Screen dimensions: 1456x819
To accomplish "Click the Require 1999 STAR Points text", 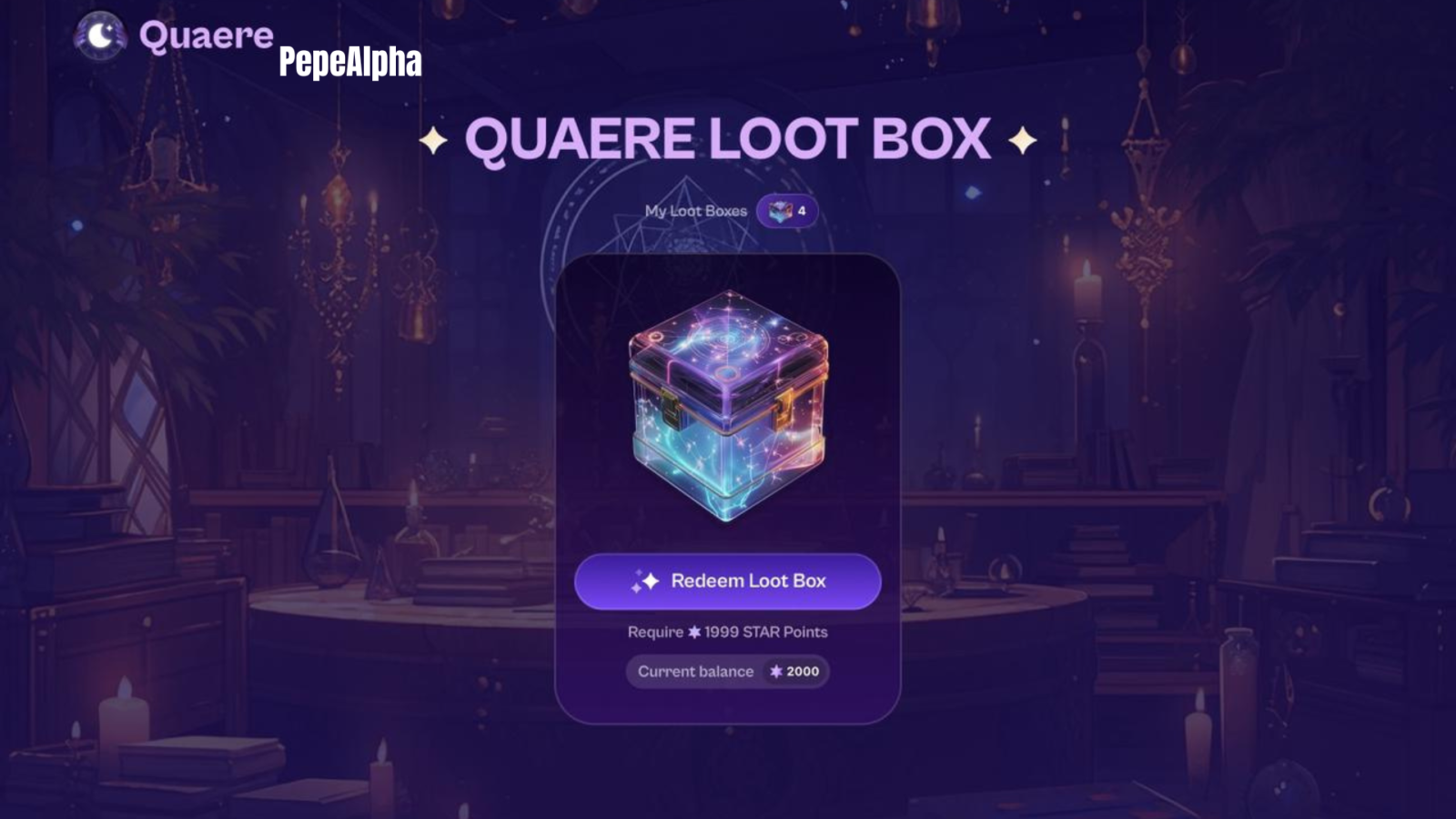I will tap(728, 632).
